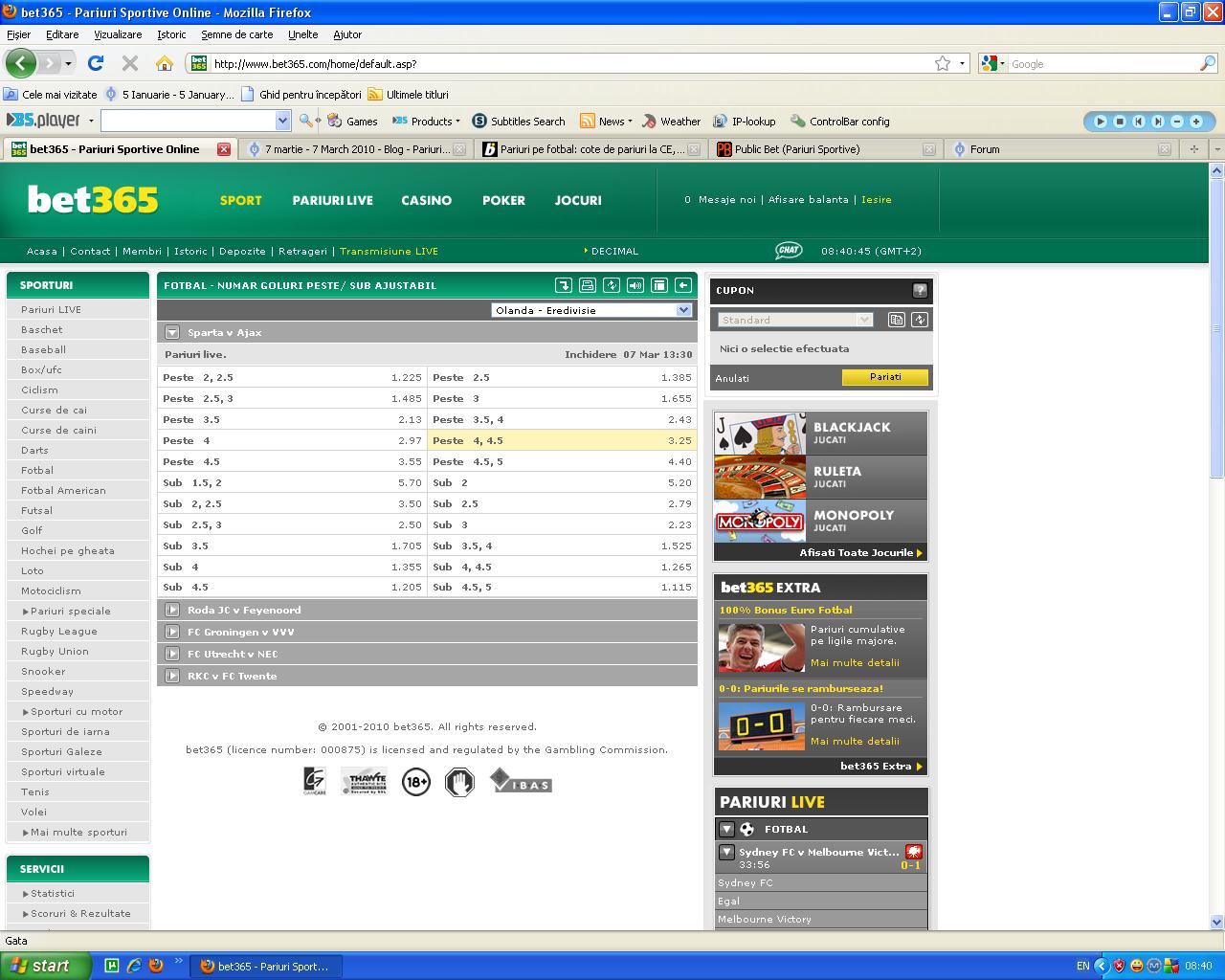1225x980 pixels.
Task: Open the Cupon help question-mark icon
Action: coord(920,290)
